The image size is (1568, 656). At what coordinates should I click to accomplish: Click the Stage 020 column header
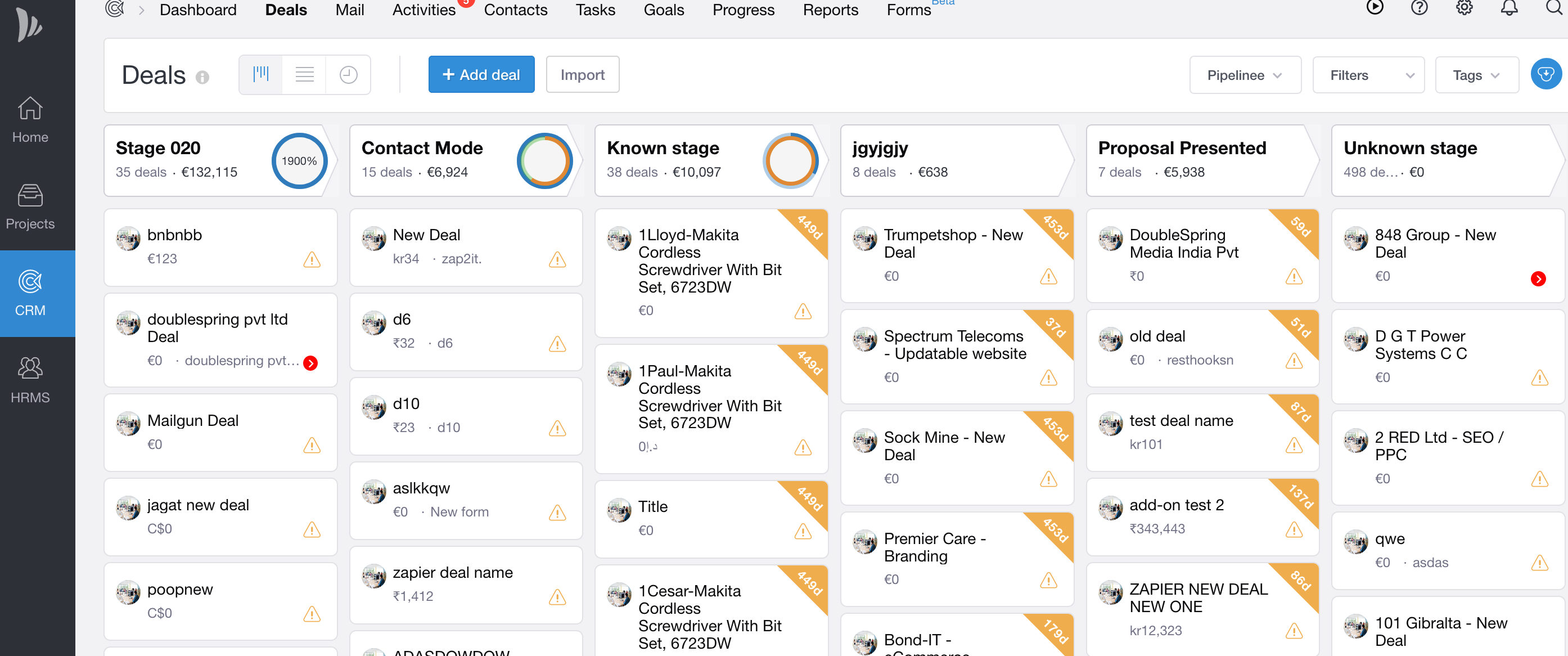pos(220,160)
